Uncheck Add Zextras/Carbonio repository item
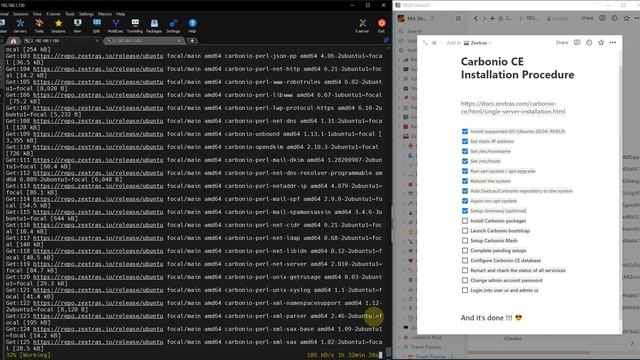Screen dimensions: 640x360 point(464,191)
